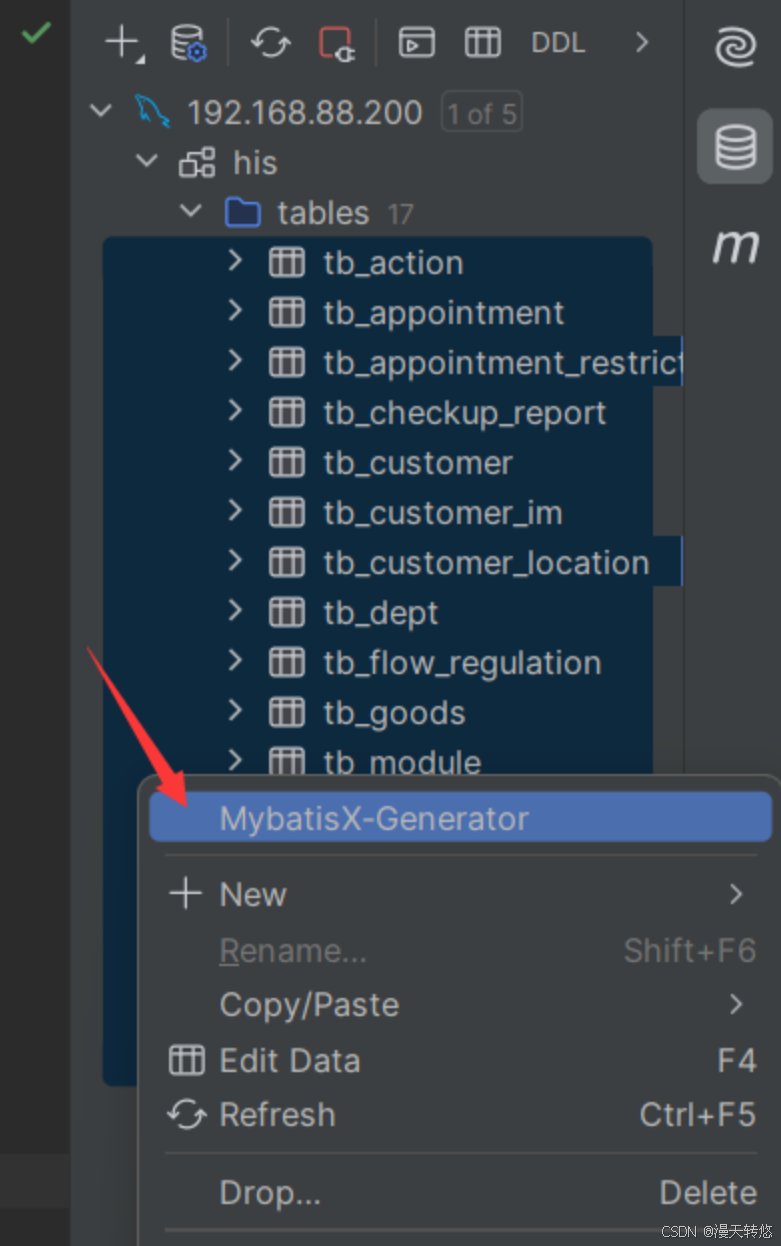Click the DDL toolbar button
The height and width of the screenshot is (1246, 781).
pyautogui.click(x=558, y=43)
